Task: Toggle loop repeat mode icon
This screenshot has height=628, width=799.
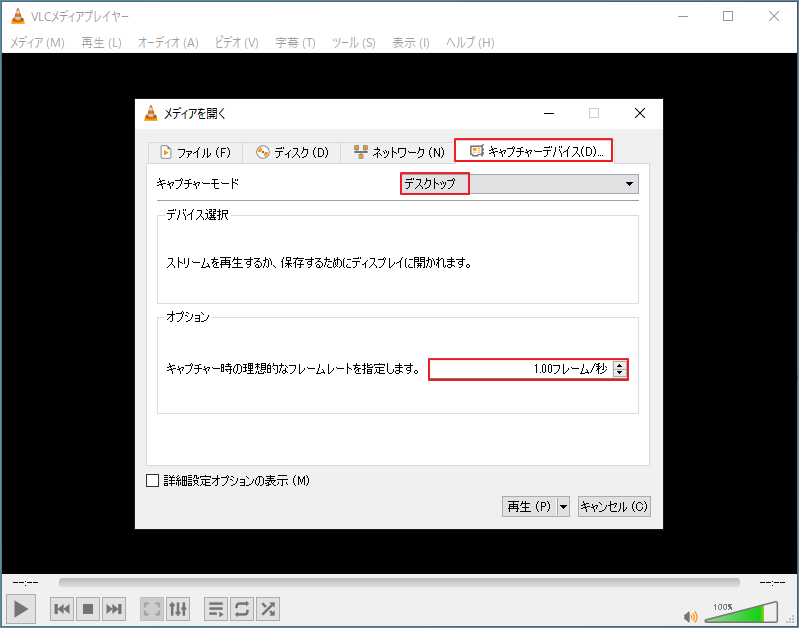Action: click(x=242, y=609)
